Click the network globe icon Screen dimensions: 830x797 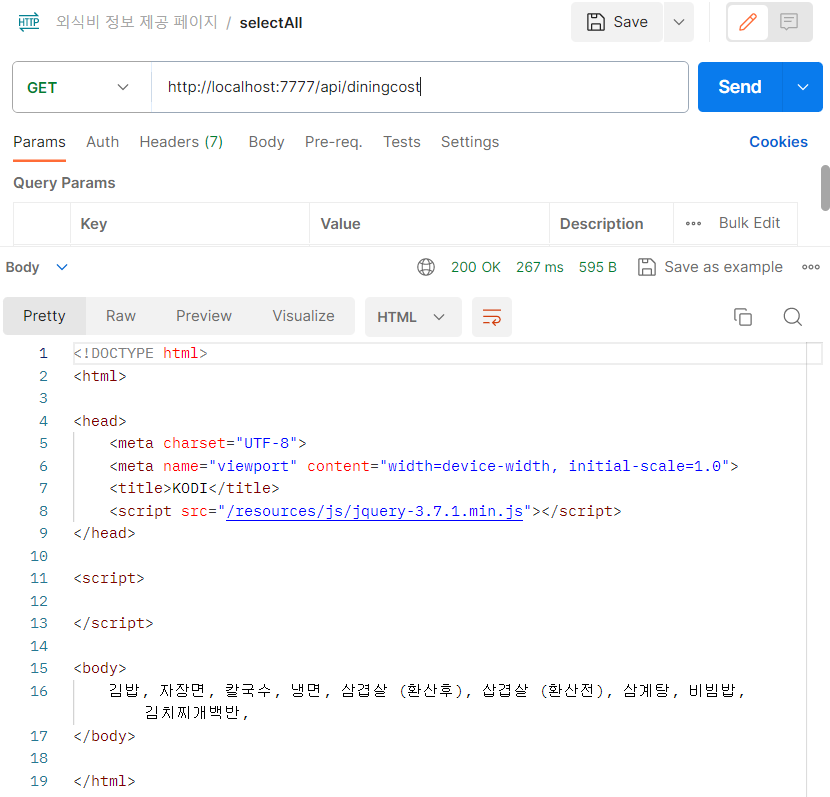[x=426, y=267]
